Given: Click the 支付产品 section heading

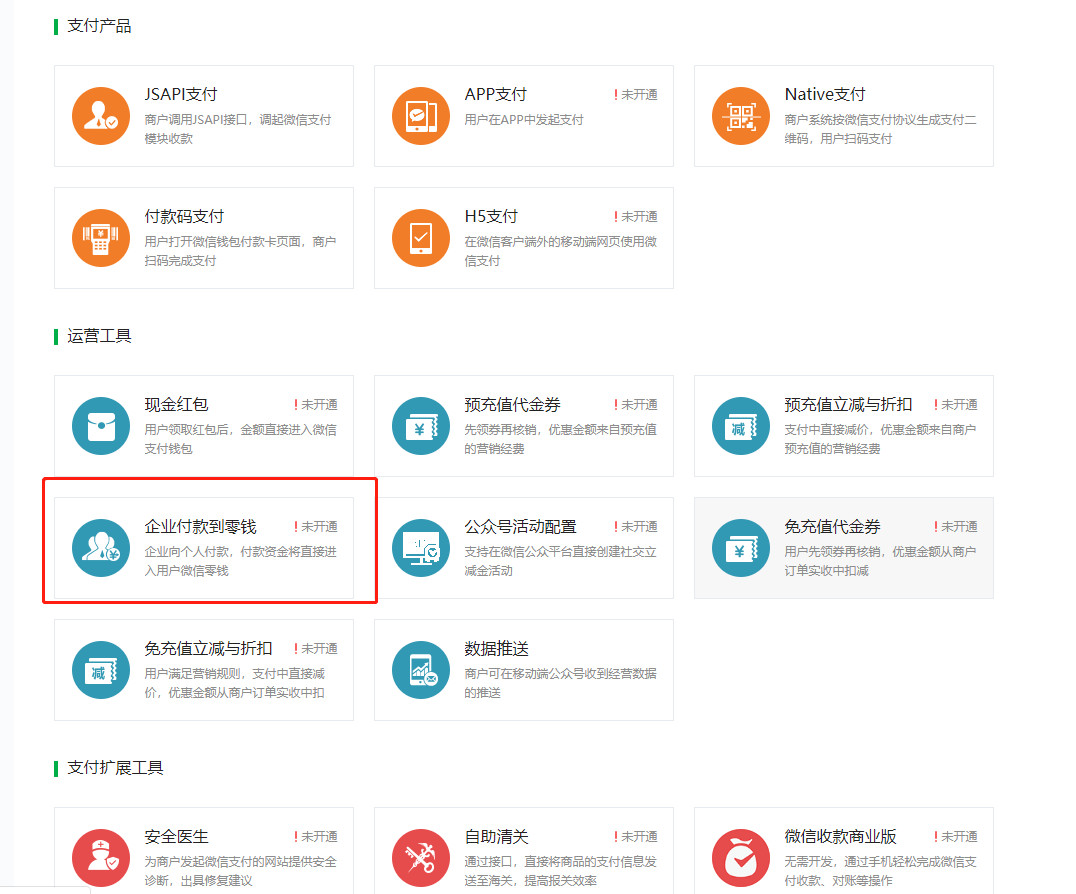Looking at the screenshot, I should pyautogui.click(x=100, y=26).
